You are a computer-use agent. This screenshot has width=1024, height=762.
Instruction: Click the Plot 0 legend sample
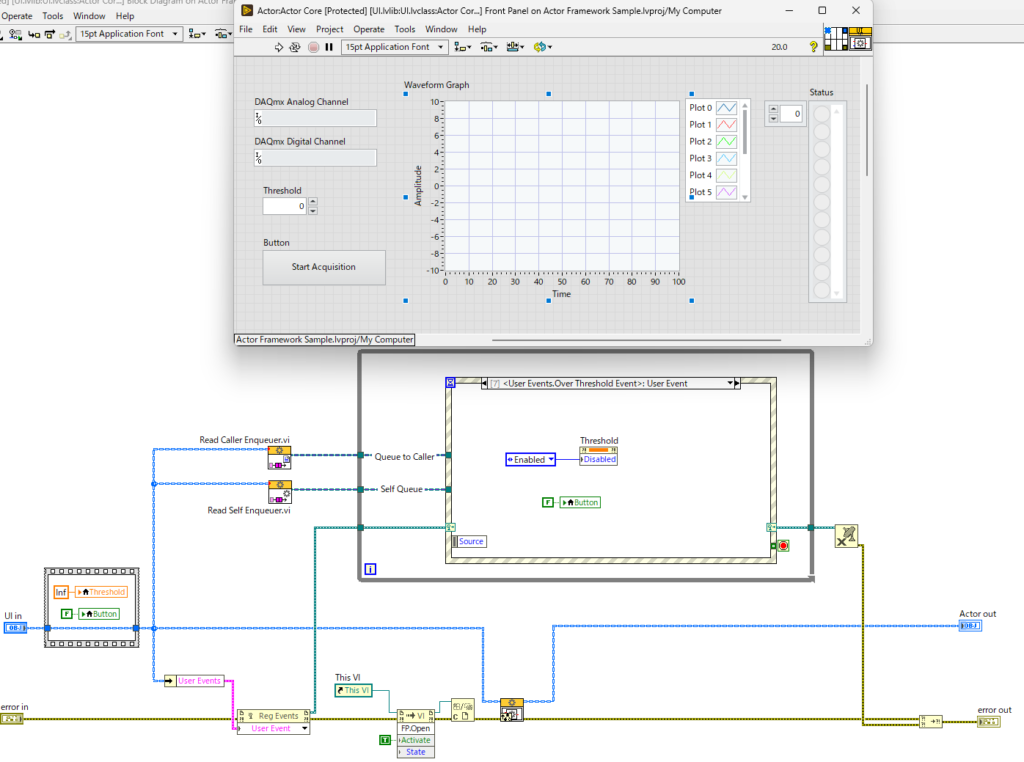click(x=726, y=108)
